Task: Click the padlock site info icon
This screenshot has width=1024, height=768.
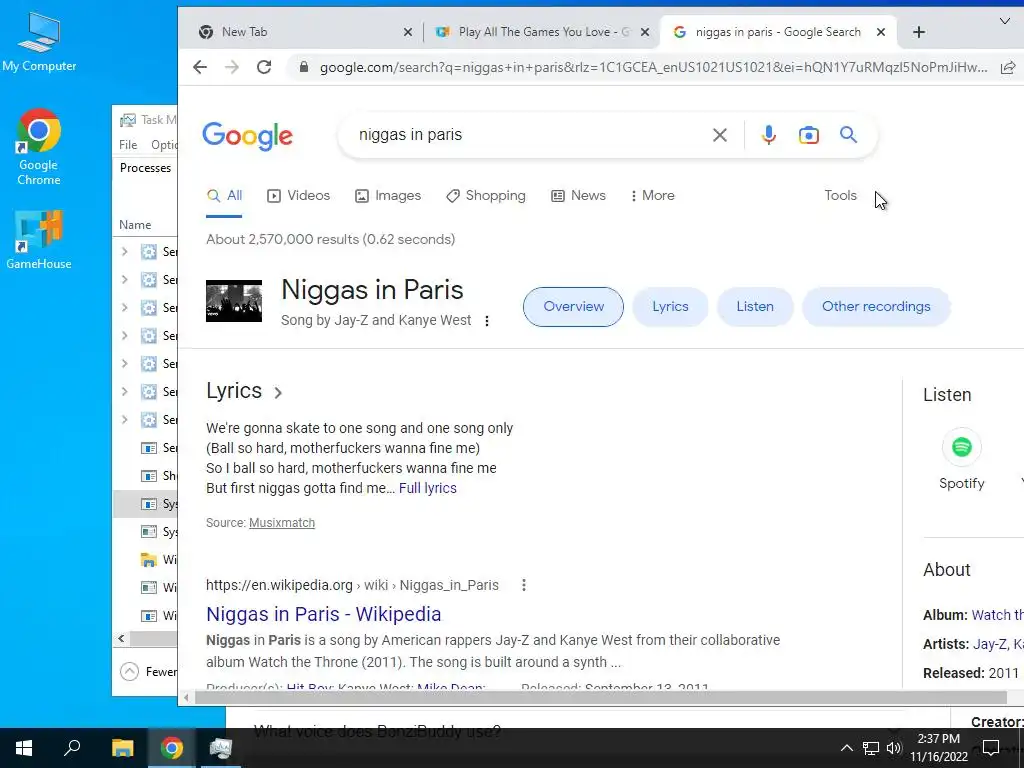Action: [303, 67]
